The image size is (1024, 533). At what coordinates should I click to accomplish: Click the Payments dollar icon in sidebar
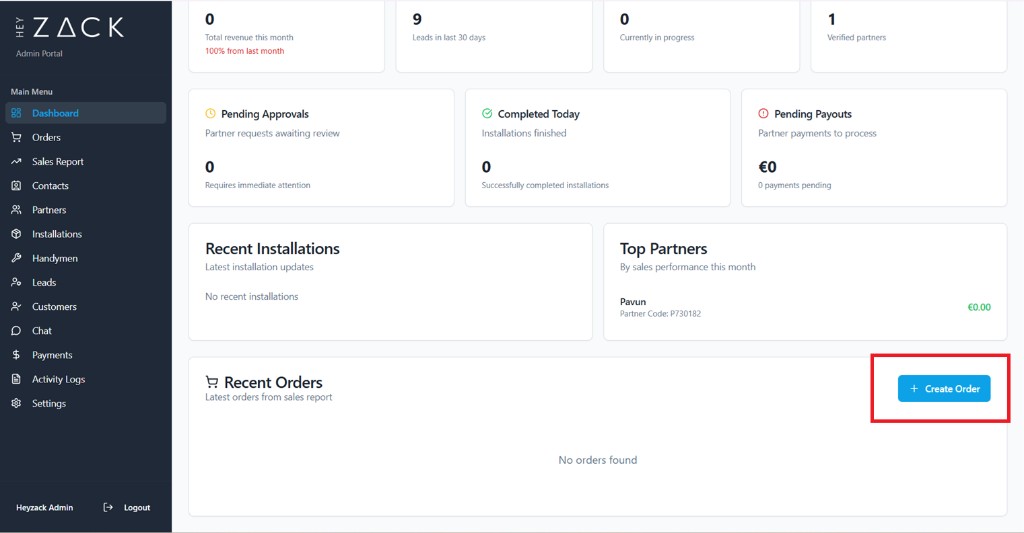(x=16, y=355)
